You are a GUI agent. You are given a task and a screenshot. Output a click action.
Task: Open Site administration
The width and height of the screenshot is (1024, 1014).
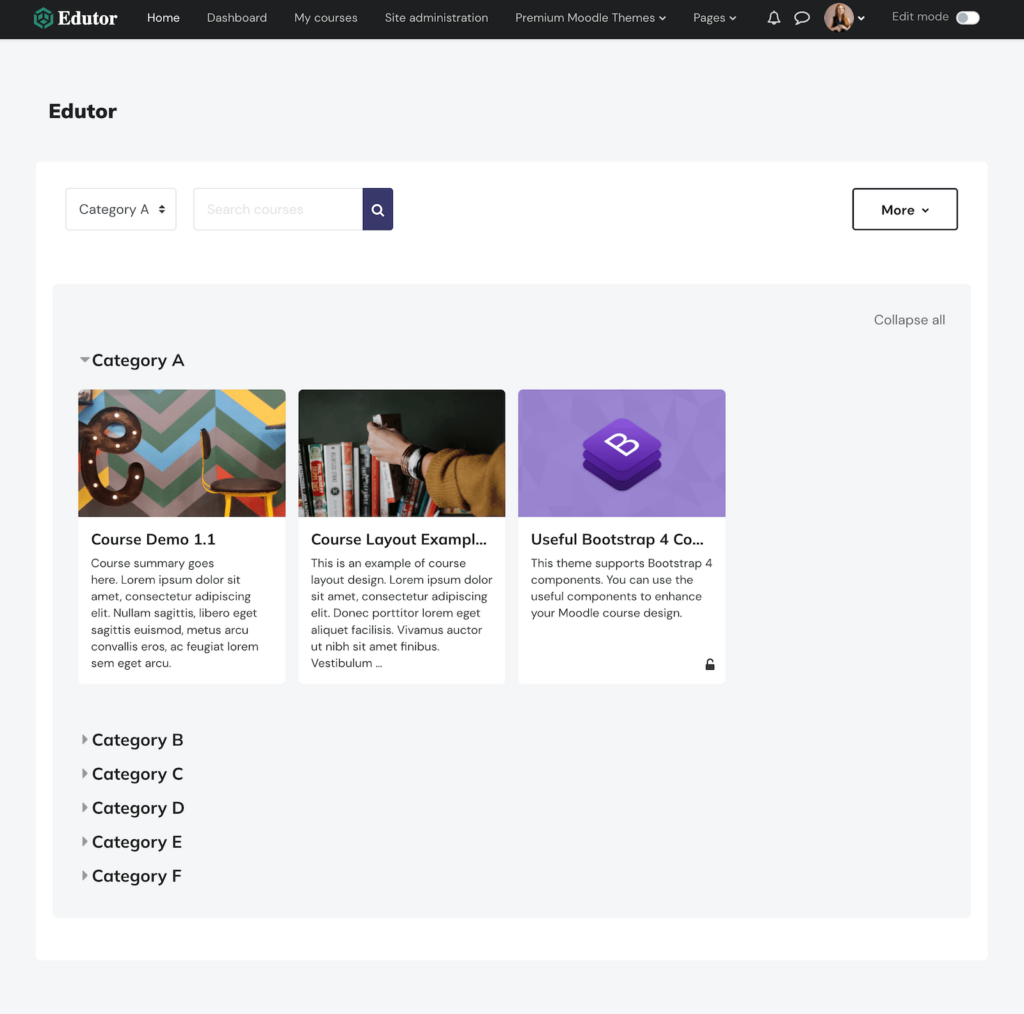(436, 18)
